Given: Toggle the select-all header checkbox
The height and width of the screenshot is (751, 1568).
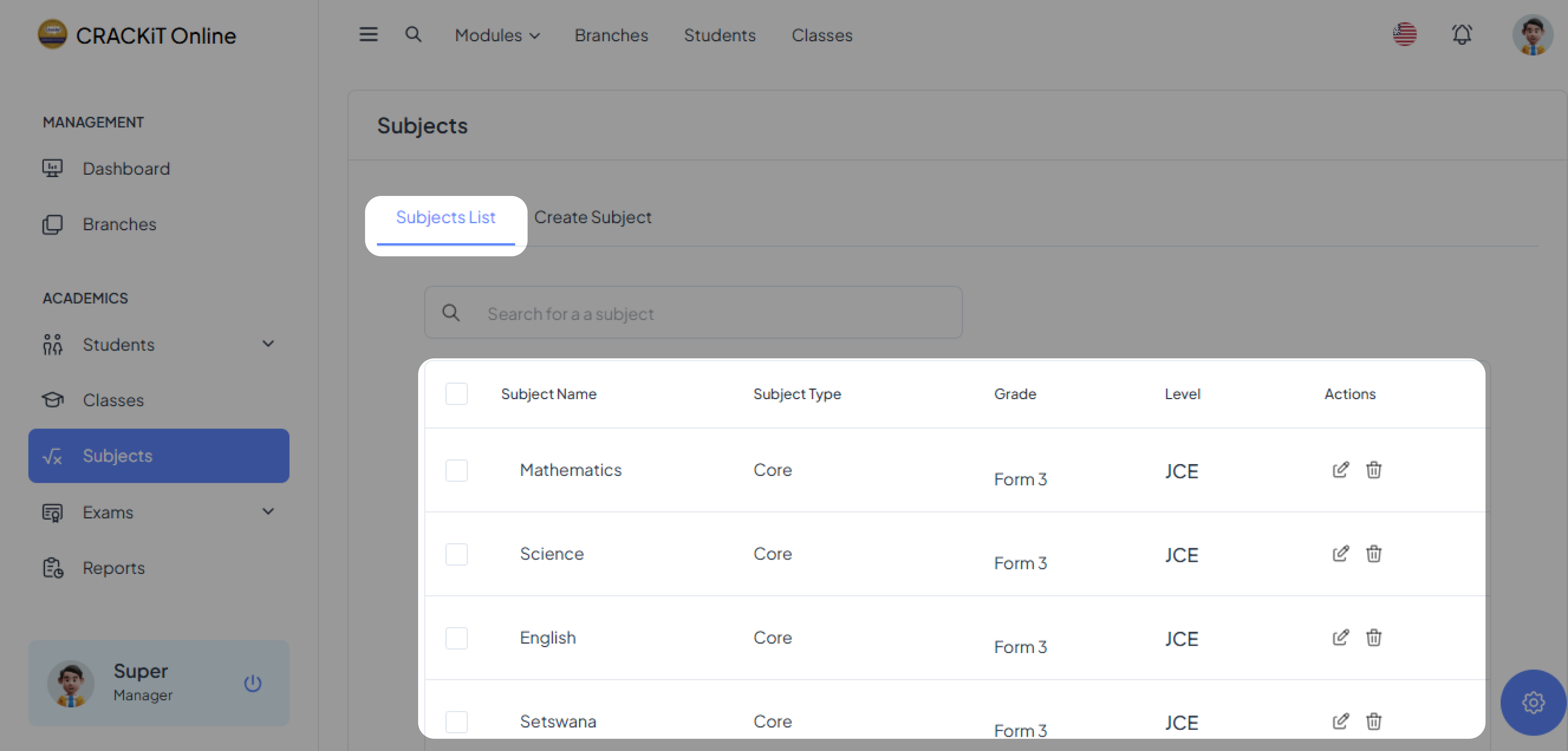Looking at the screenshot, I should point(457,394).
